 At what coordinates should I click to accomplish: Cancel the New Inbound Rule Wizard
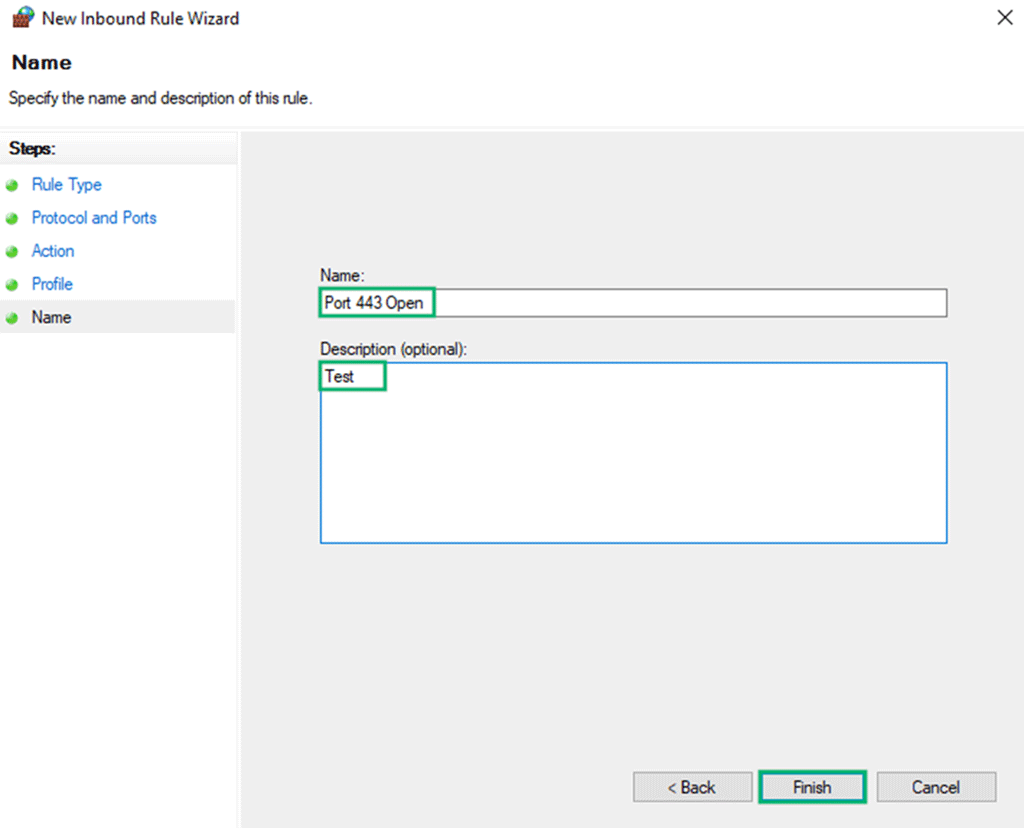(x=936, y=787)
